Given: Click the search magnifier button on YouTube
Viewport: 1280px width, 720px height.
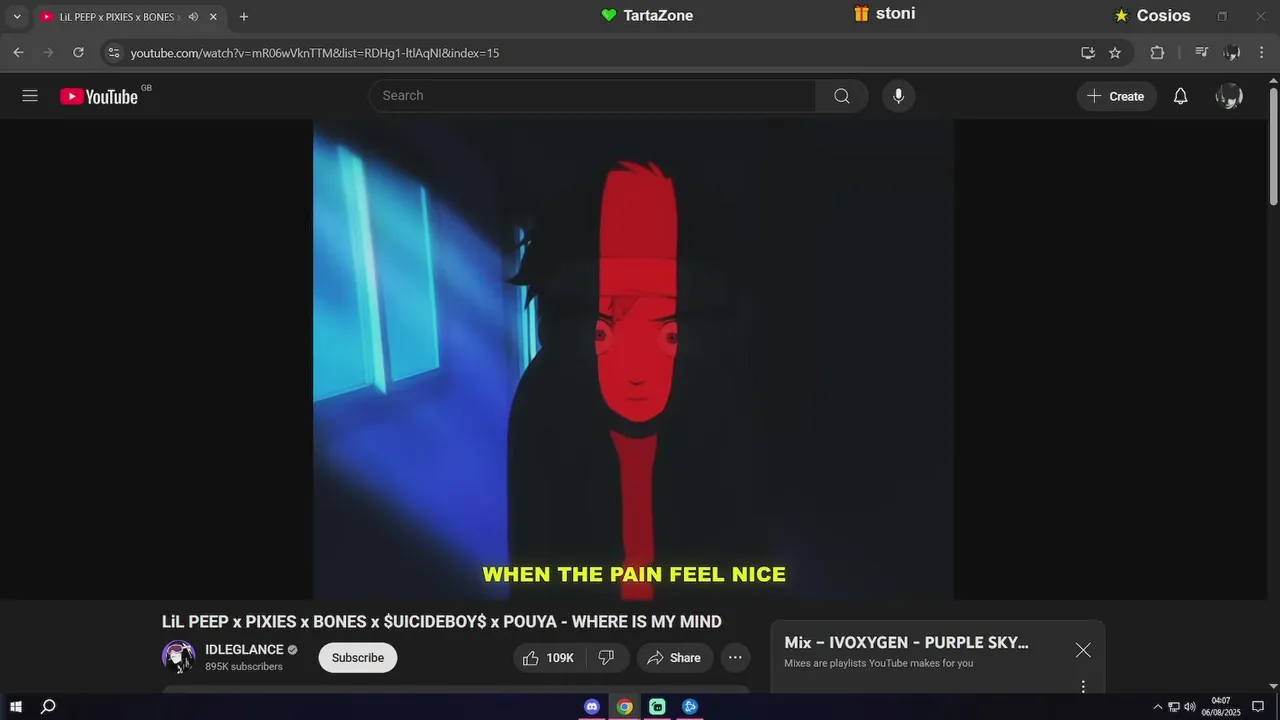Looking at the screenshot, I should [842, 96].
